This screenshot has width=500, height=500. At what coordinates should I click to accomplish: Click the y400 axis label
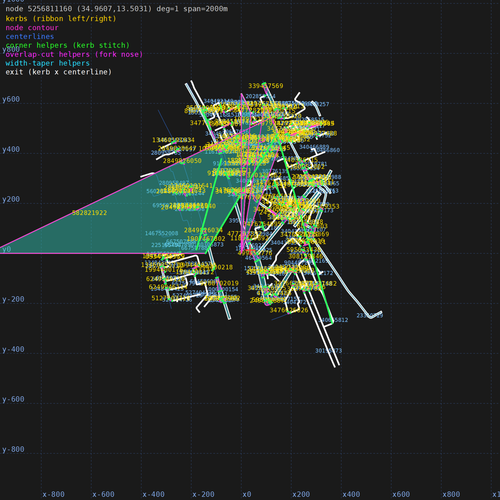point(11,149)
